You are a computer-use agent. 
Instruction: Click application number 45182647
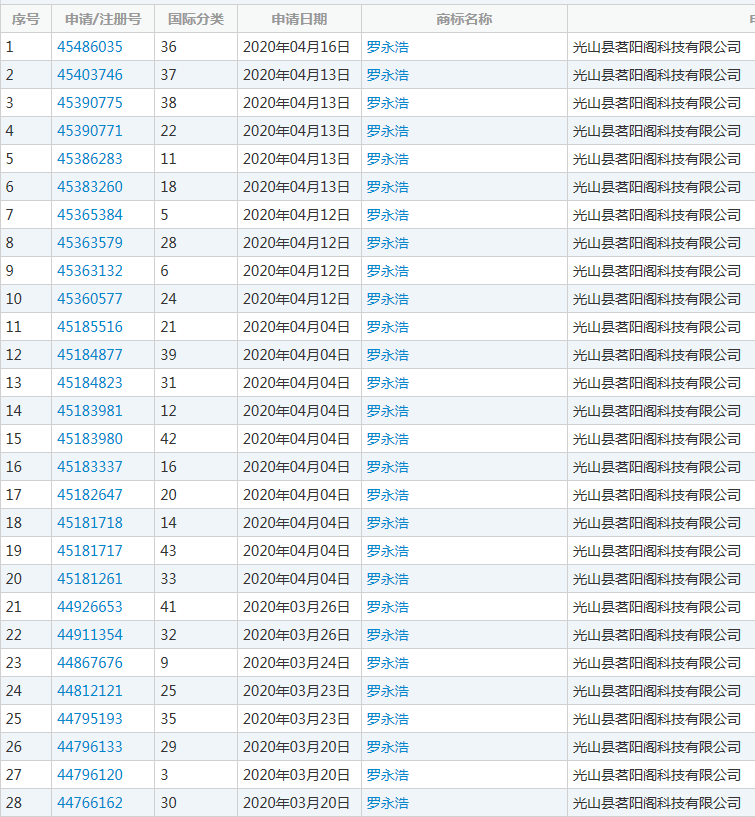coord(90,495)
